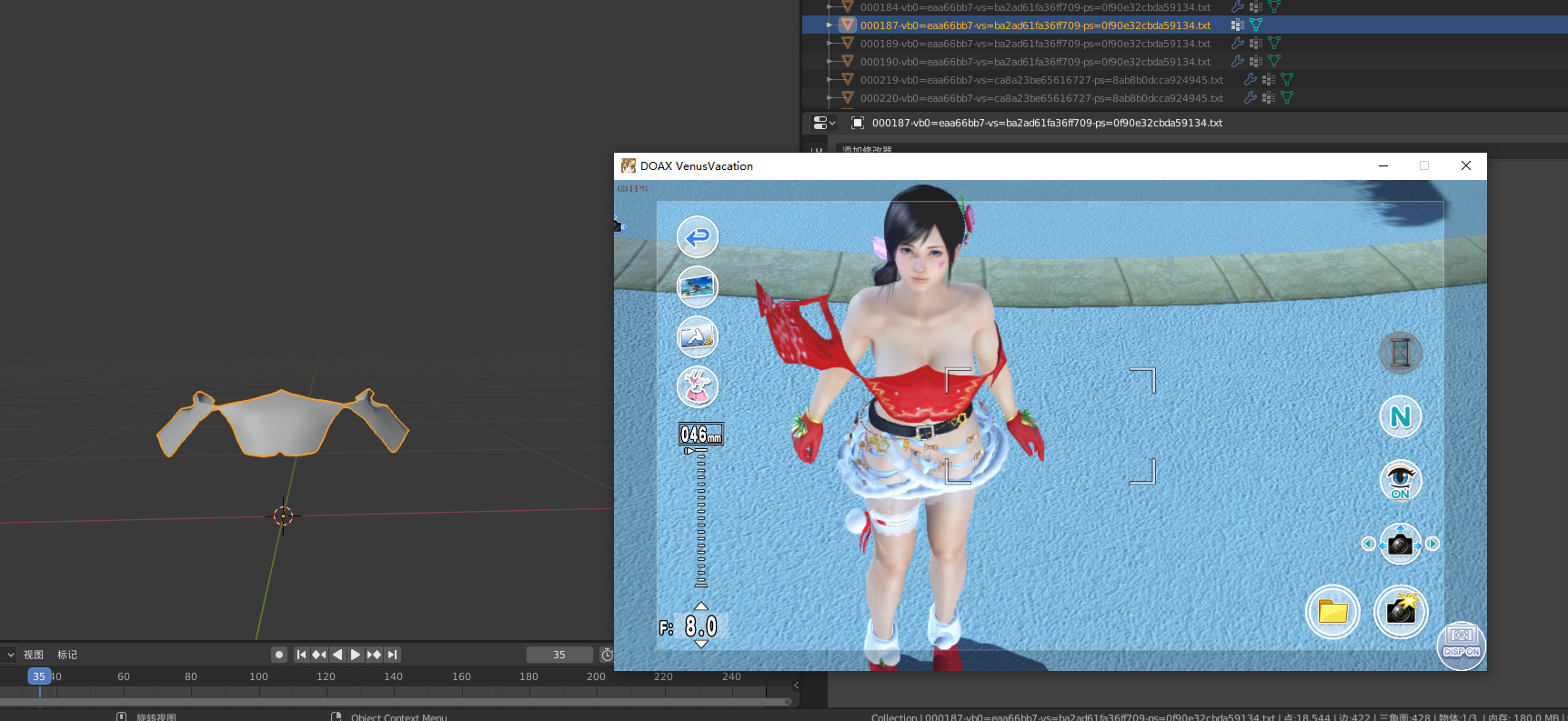Image resolution: width=1568 pixels, height=721 pixels.
Task: Select the 000220-vb0 mesh in the outliner
Action: [x=1041, y=98]
